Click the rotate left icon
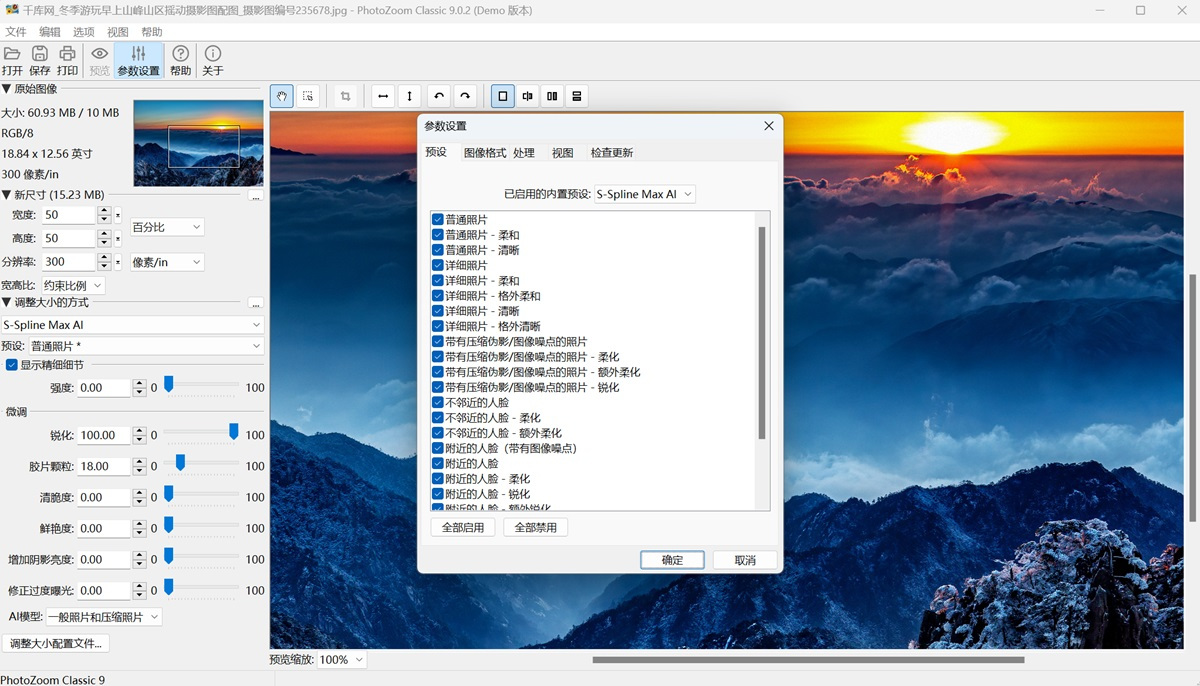Screen dimensions: 1200x686 click(x=438, y=95)
